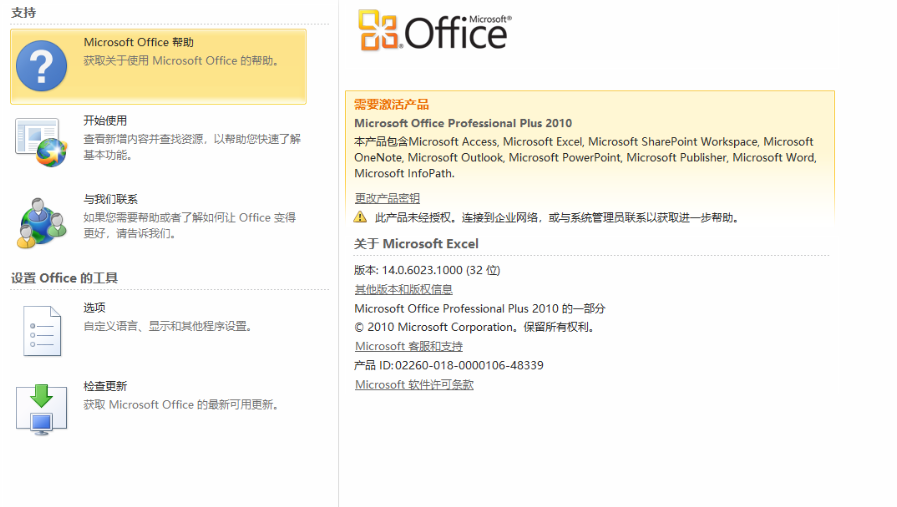Open the 'Microsoft Office 帮助' title
The image size is (897, 507).
point(138,43)
